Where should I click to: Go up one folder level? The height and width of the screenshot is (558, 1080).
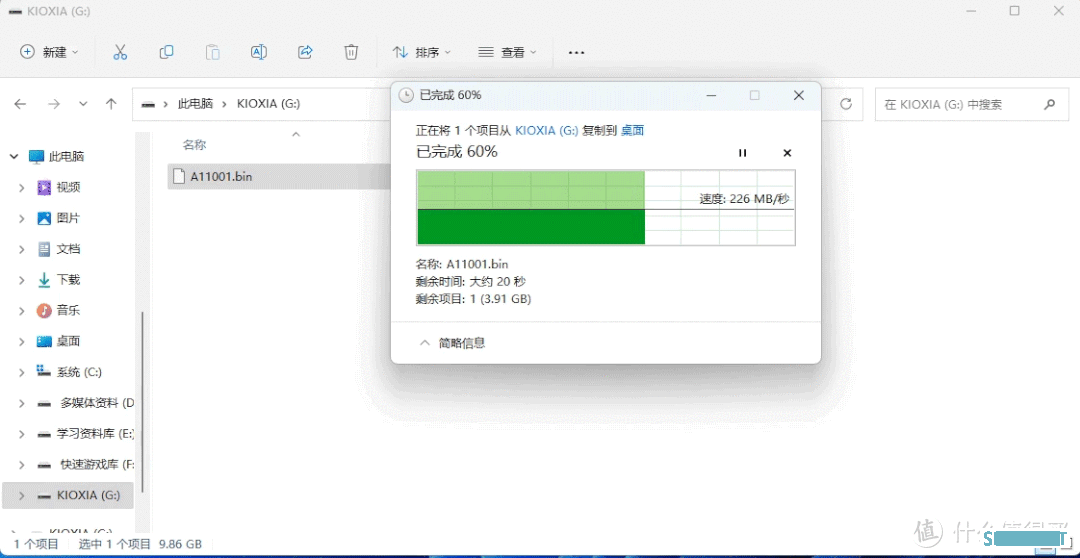click(111, 104)
